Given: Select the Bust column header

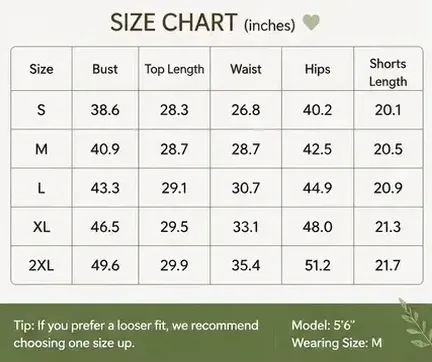Looking at the screenshot, I should 105,69.
